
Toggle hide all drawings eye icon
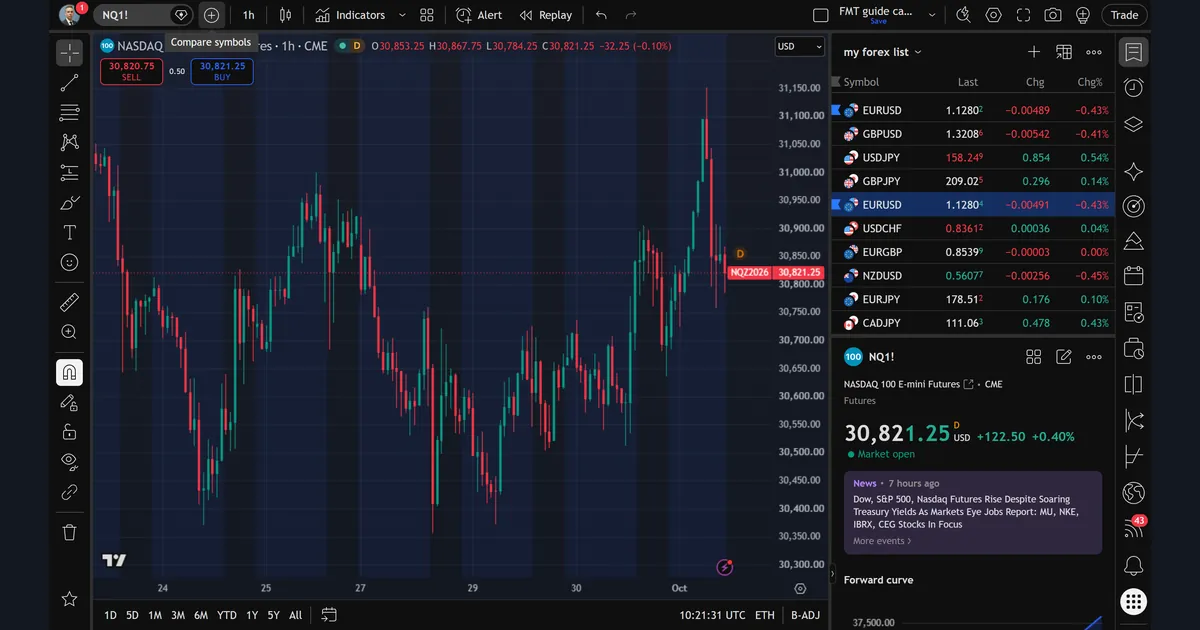tap(69, 461)
